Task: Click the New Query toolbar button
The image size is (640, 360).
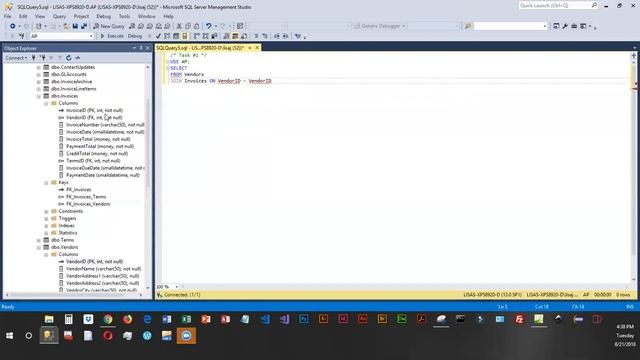Action: (x=109, y=26)
